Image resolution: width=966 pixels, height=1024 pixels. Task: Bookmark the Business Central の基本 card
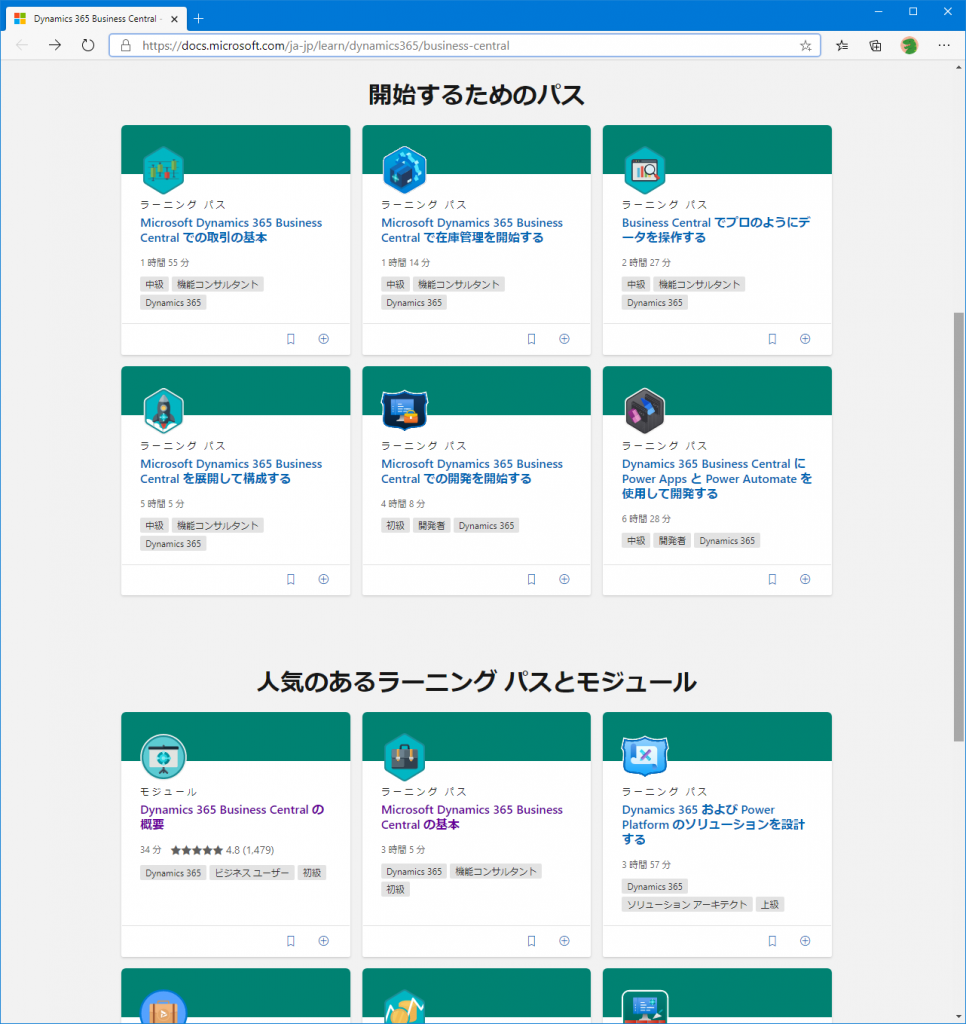click(x=531, y=941)
